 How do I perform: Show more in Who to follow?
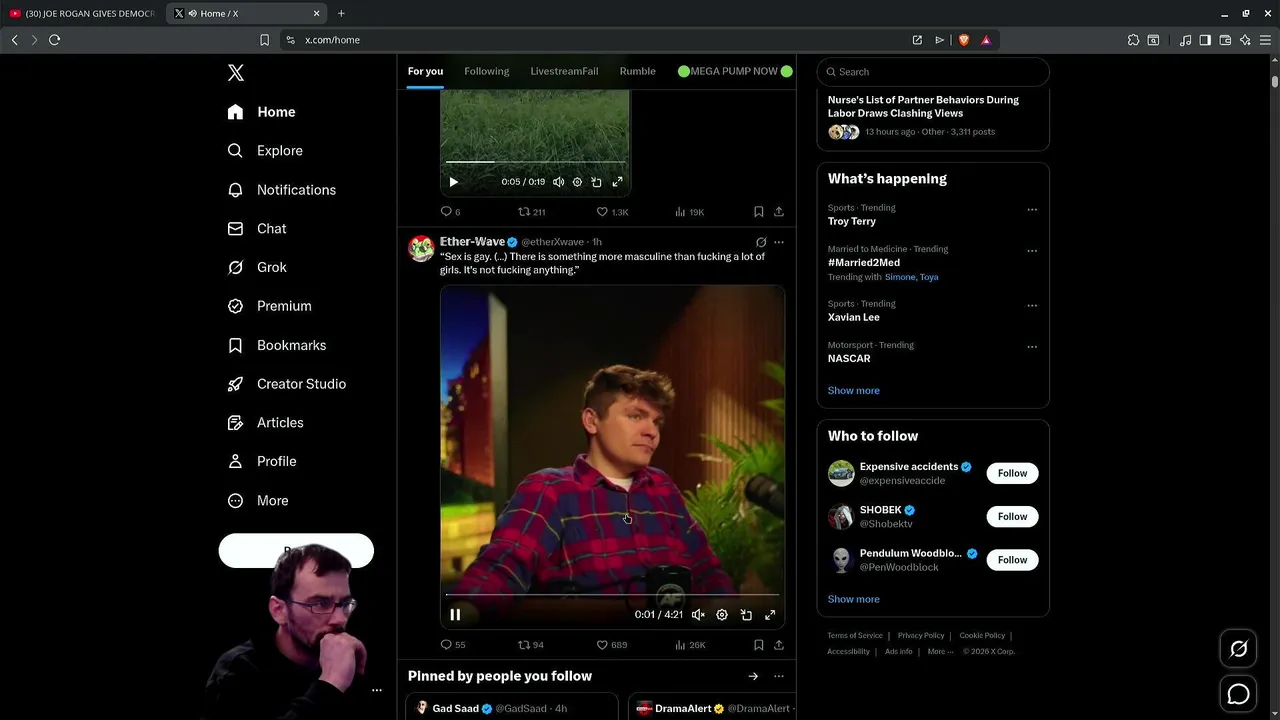click(x=853, y=599)
